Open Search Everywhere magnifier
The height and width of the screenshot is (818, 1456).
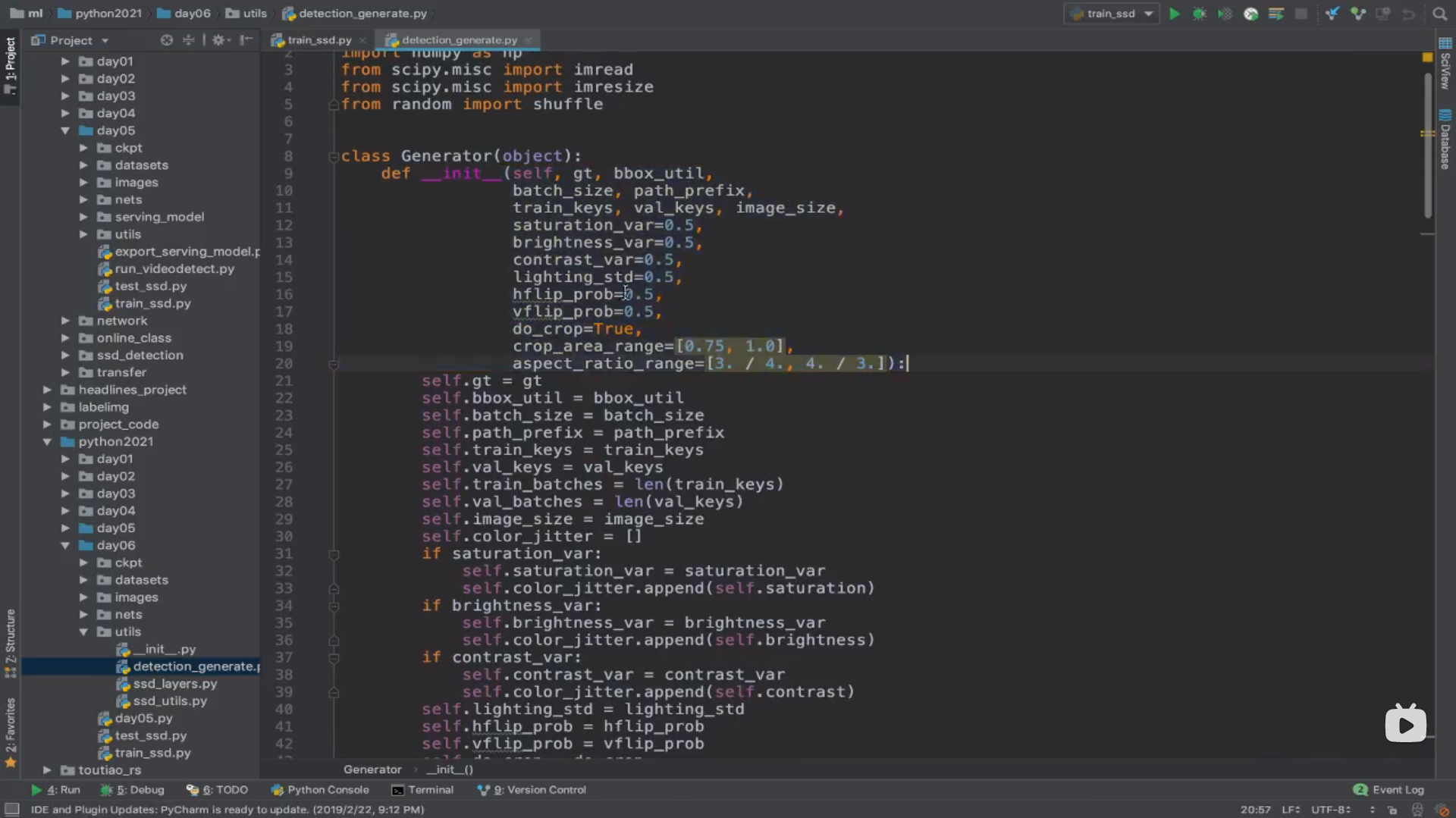1439,14
